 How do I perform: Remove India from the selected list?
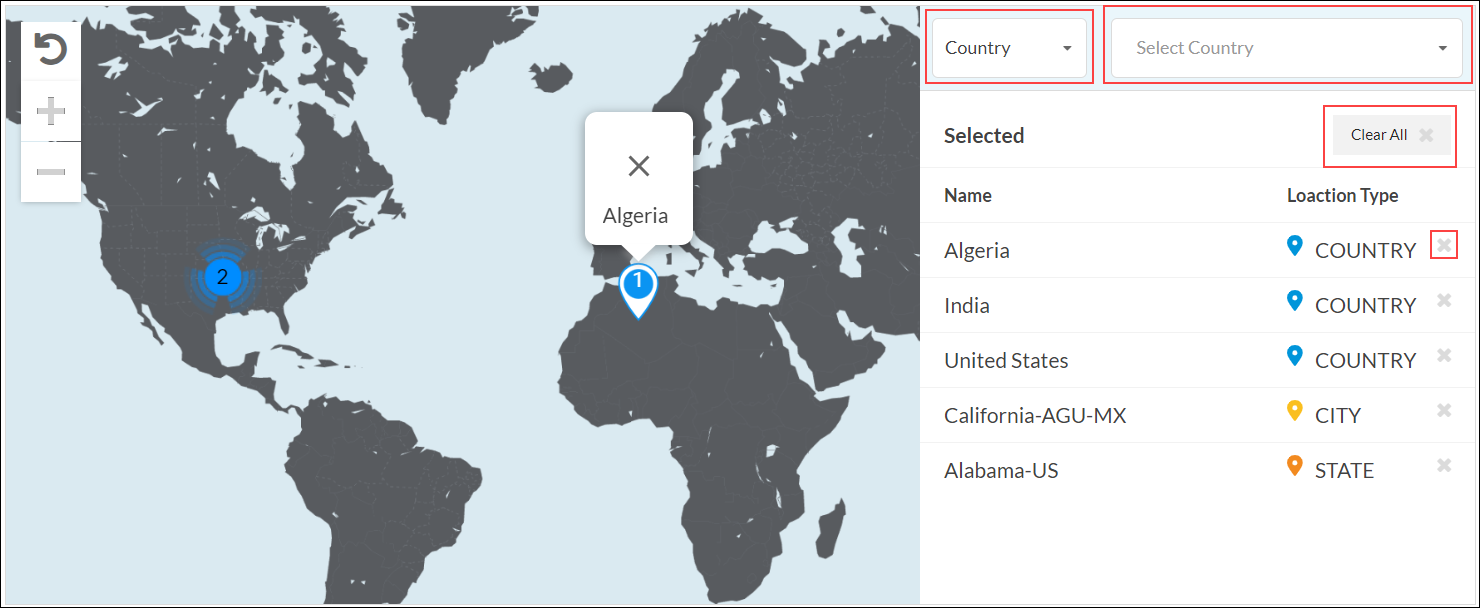pyautogui.click(x=1444, y=300)
